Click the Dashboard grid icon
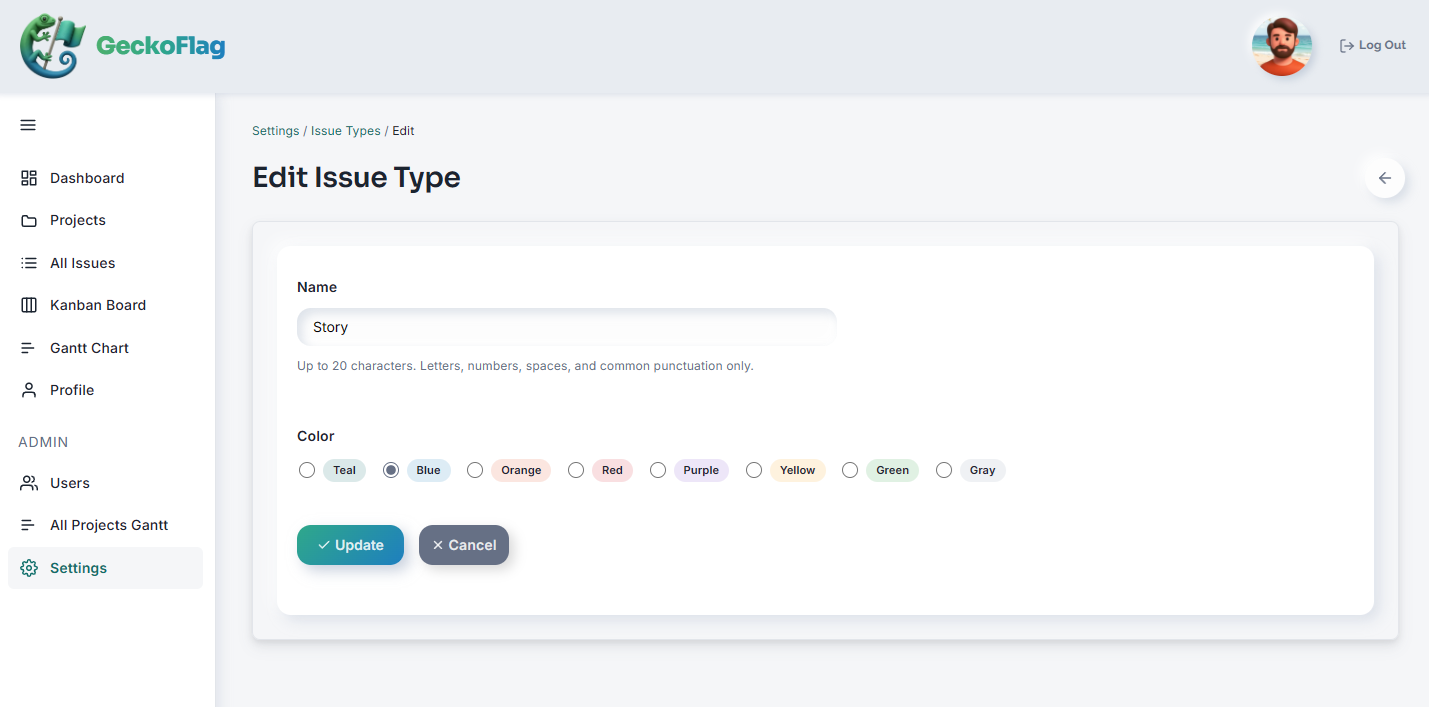Screen dimensions: 1429x707 point(29,178)
